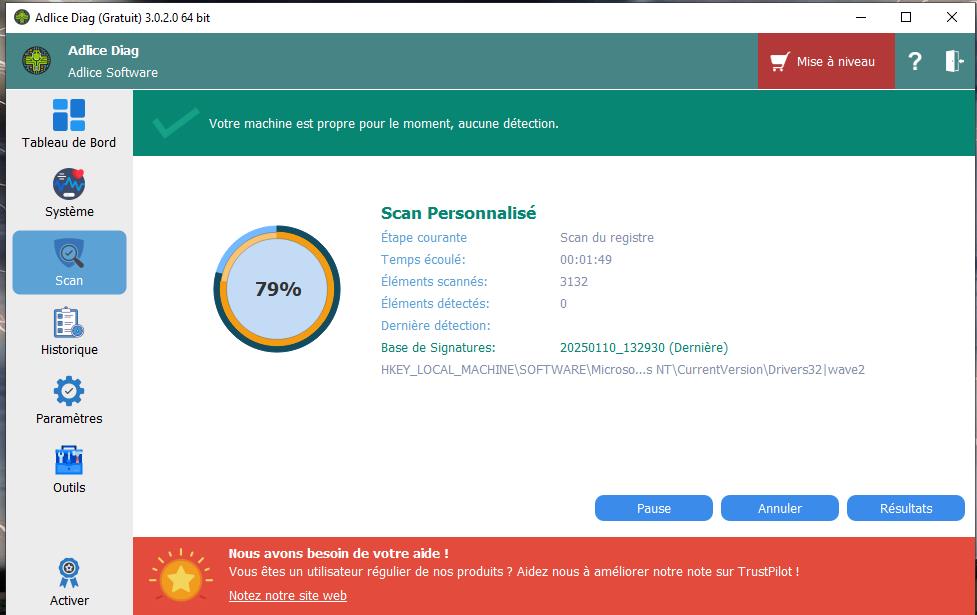Click the 'Étape courante' label
The width and height of the screenshot is (977, 615).
pos(424,237)
